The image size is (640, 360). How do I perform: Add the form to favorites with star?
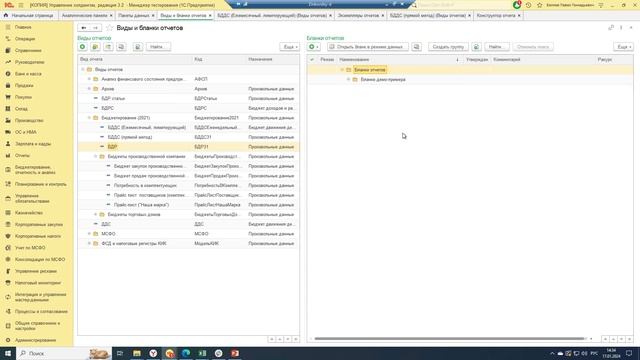point(109,28)
